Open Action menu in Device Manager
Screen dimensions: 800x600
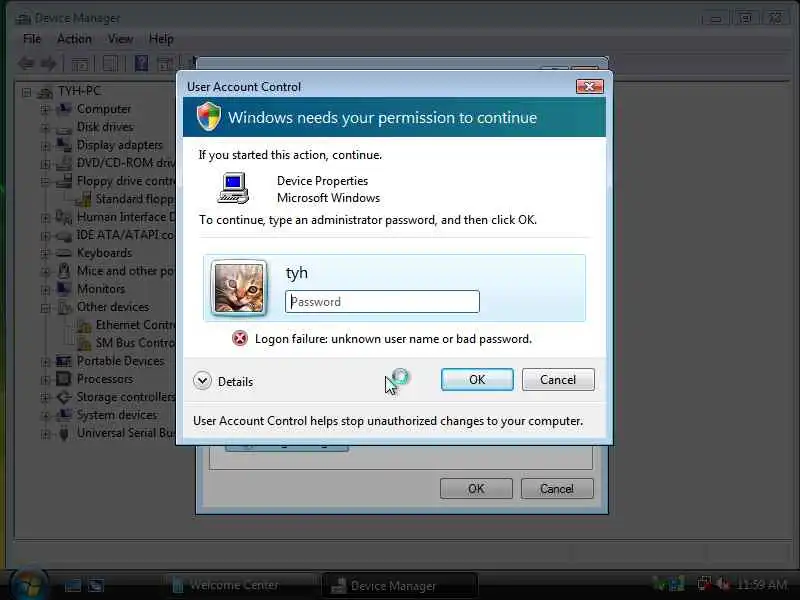pos(74,39)
